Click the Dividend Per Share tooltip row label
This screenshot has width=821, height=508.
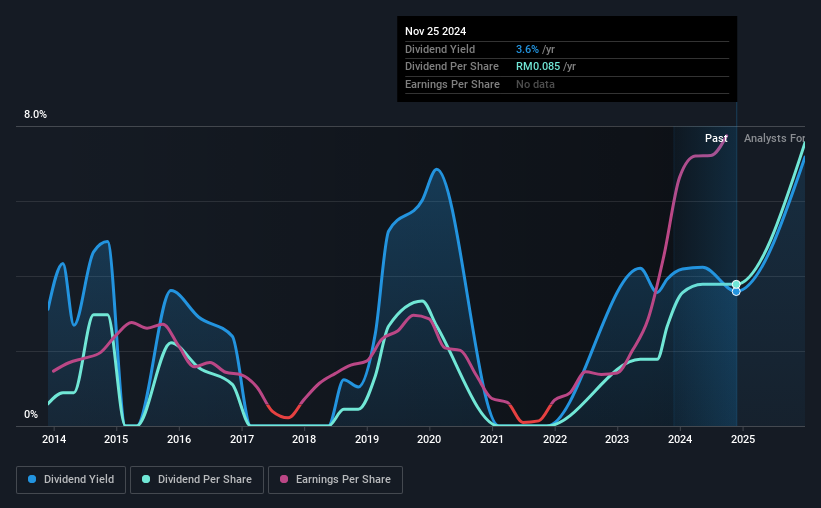452,67
